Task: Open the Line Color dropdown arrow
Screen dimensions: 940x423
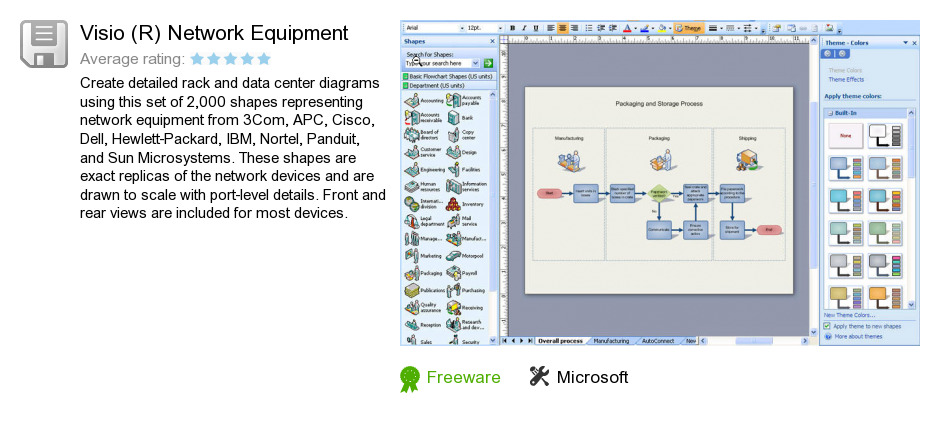Action: (x=652, y=28)
